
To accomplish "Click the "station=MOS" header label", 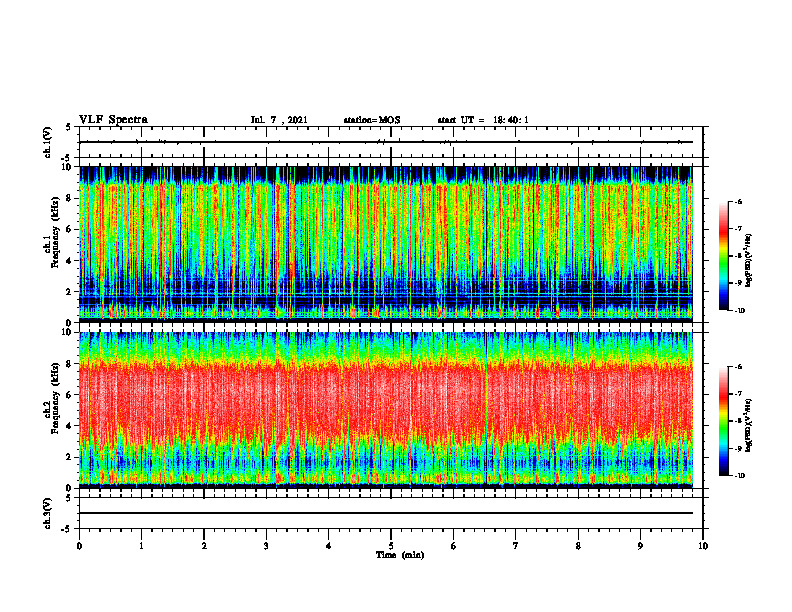I will (x=372, y=120).
